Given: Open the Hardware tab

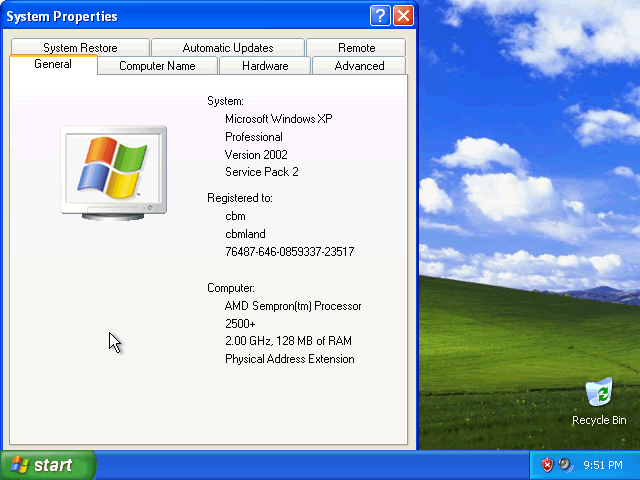Looking at the screenshot, I should tap(265, 66).
